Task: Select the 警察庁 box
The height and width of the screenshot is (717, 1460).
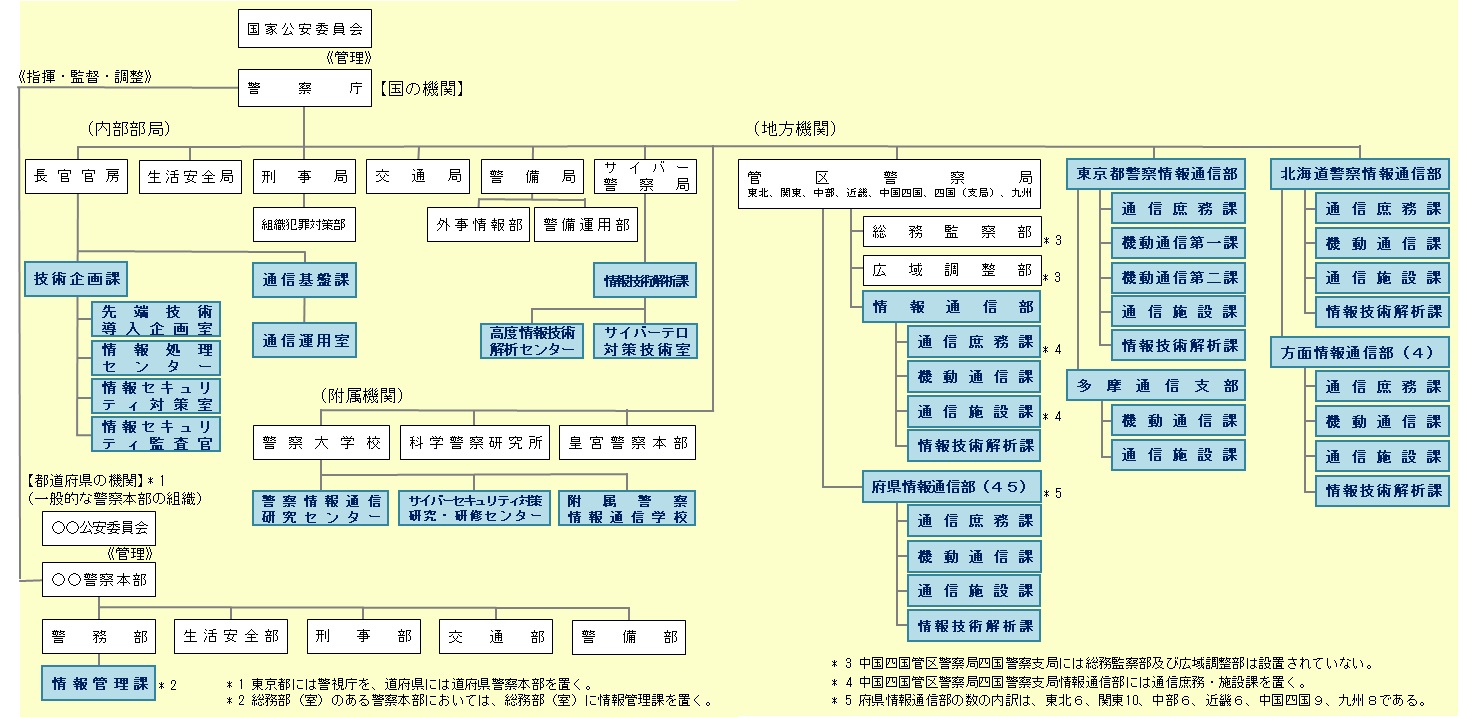Action: (x=305, y=89)
